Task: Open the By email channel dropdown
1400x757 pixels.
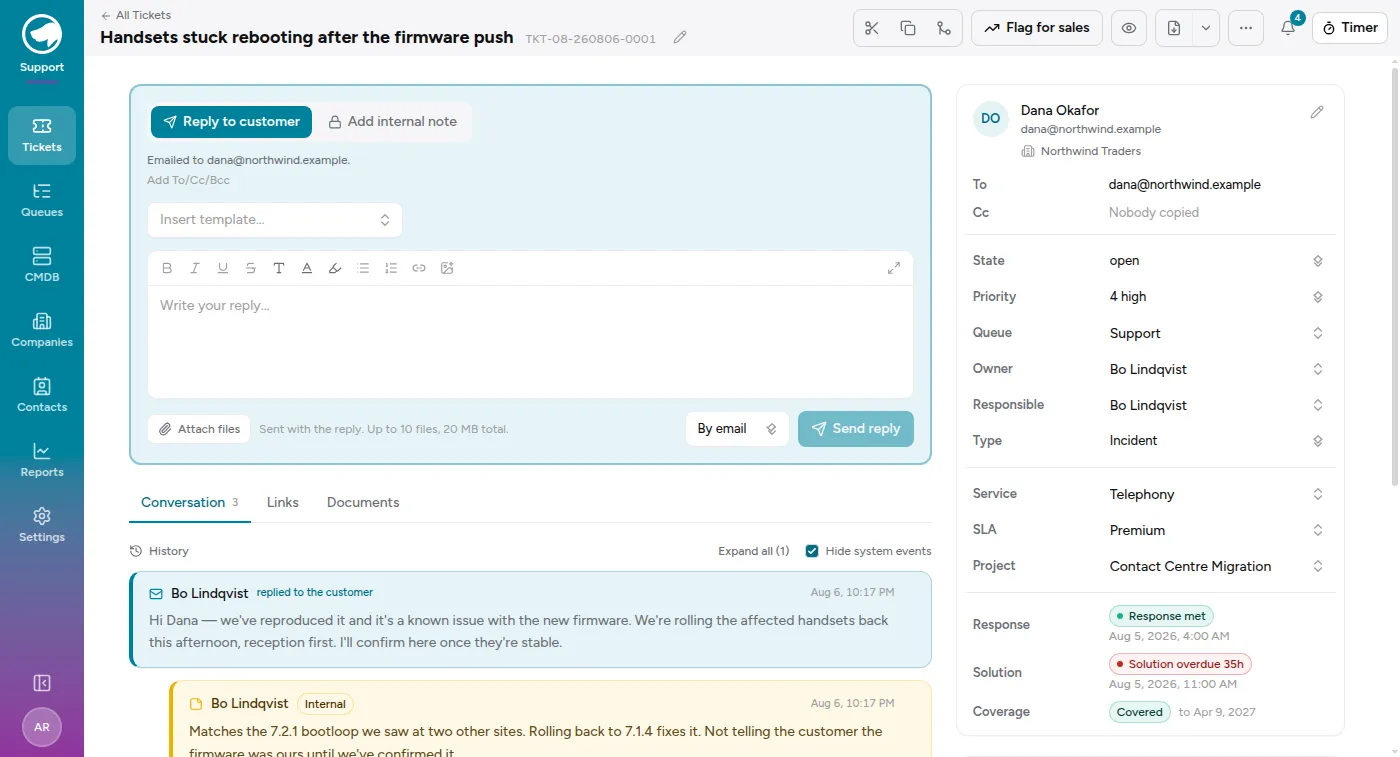Action: coord(737,429)
